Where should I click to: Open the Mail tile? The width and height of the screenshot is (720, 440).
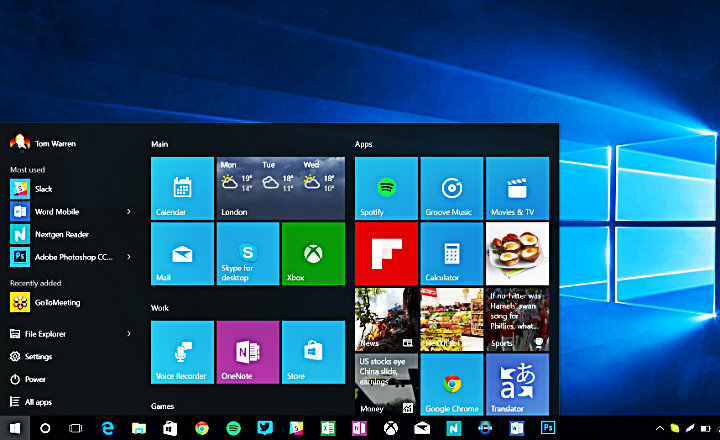click(x=182, y=254)
